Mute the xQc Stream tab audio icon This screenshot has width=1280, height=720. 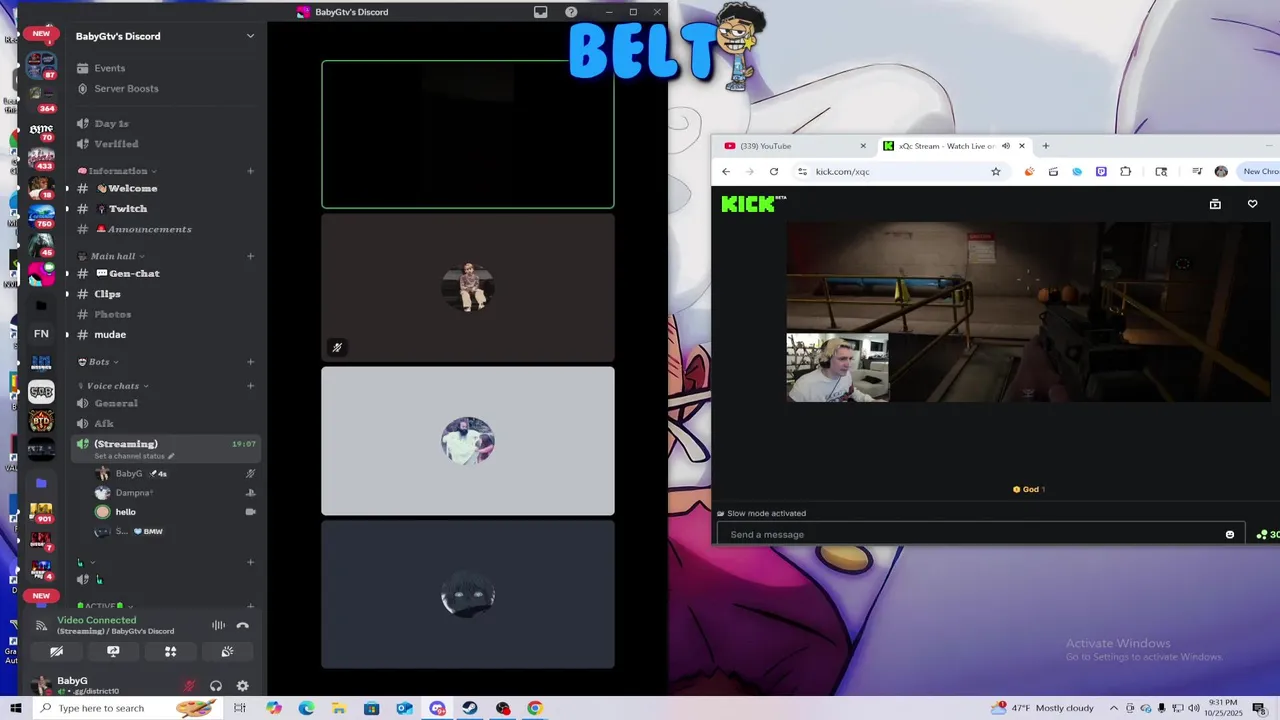click(1005, 146)
